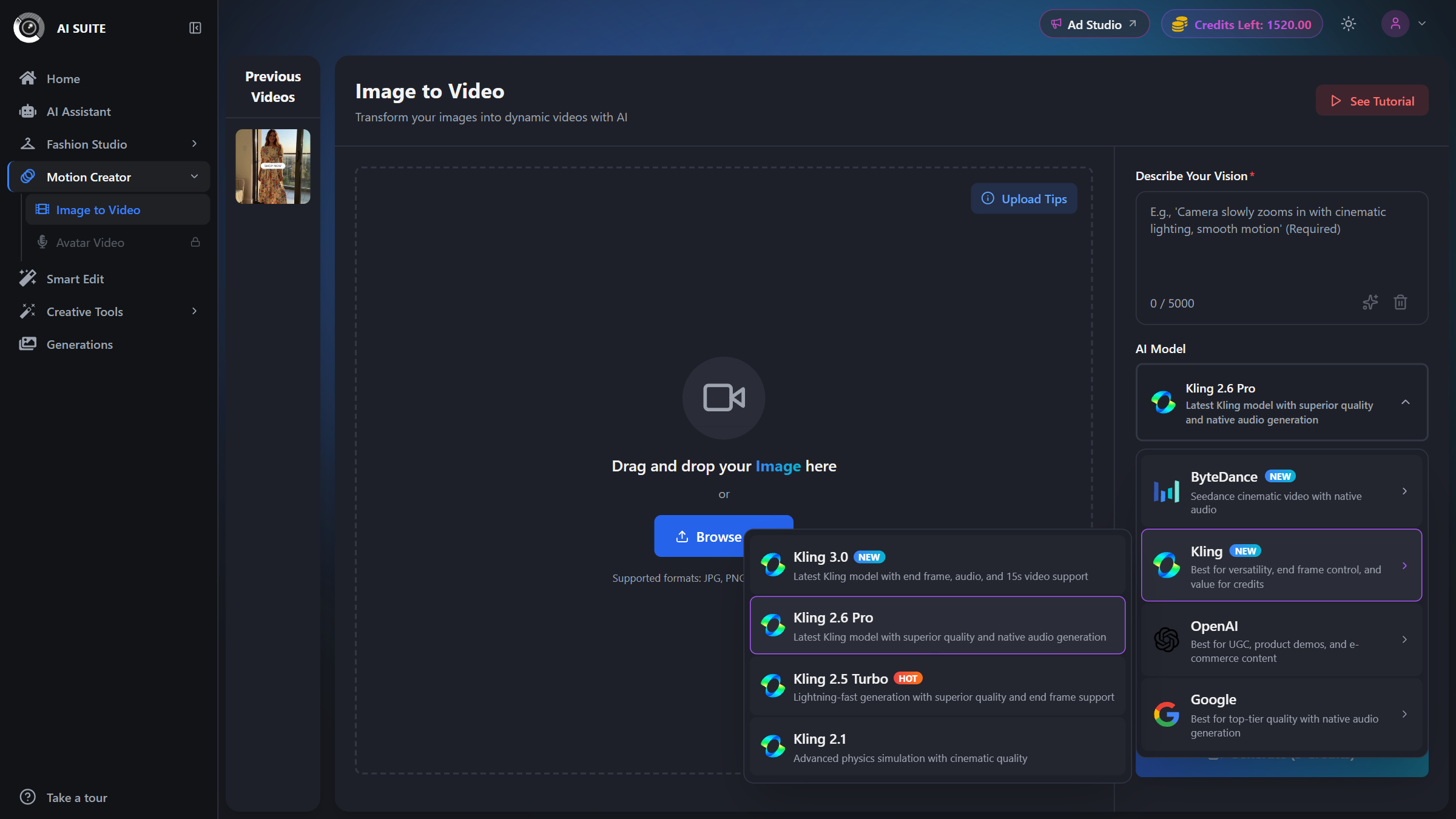Click the OpenAI provider logo icon
This screenshot has width=1456, height=819.
(x=1167, y=639)
